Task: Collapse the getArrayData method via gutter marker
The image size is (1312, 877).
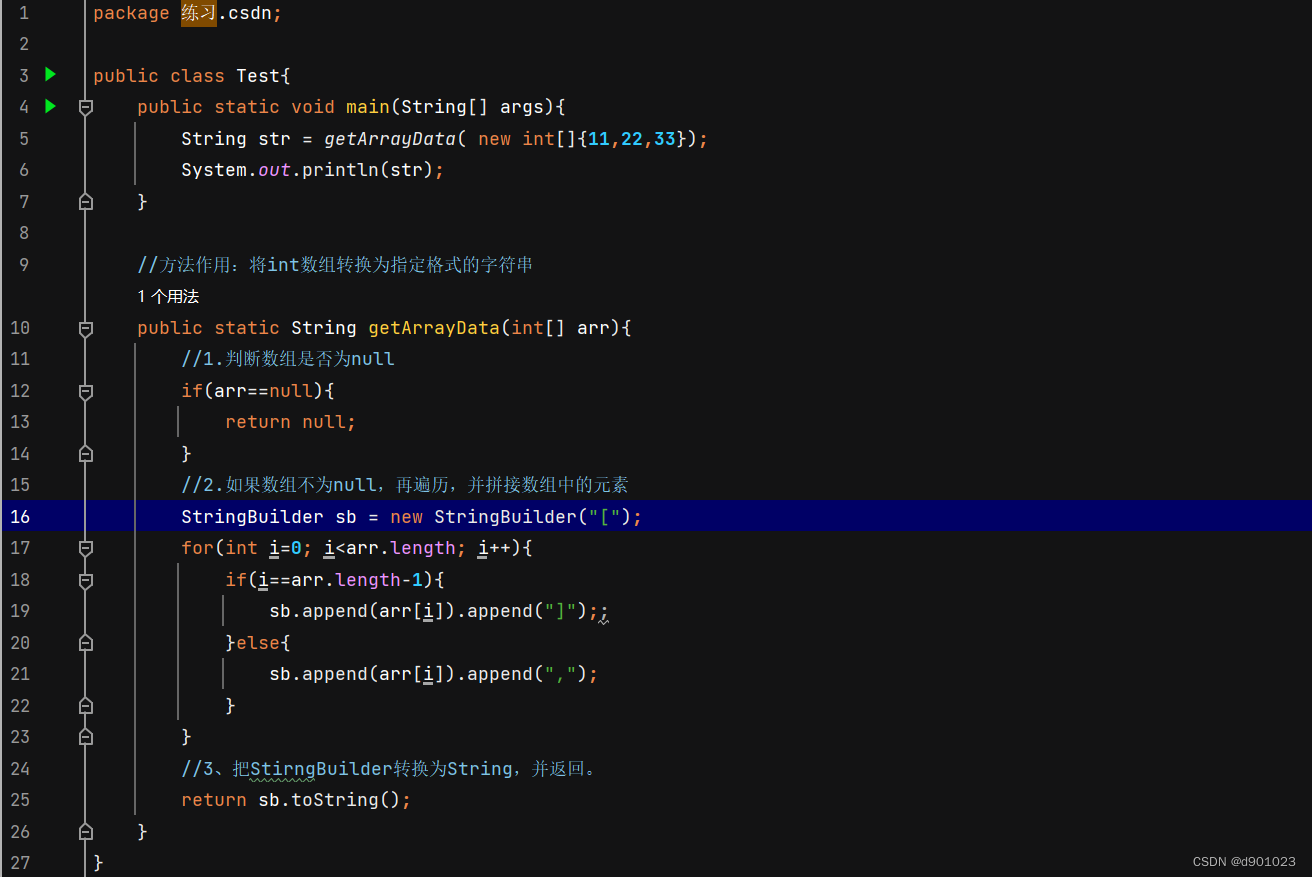Action: 85,327
